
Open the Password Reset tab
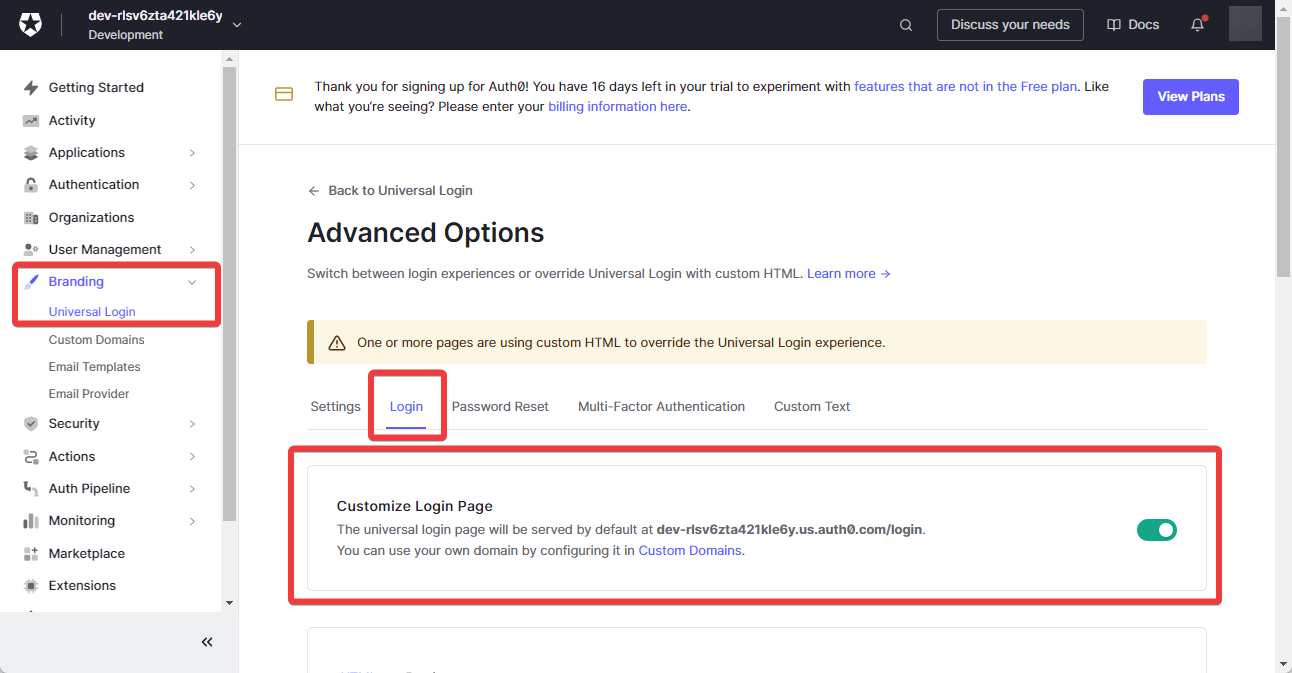pos(500,407)
